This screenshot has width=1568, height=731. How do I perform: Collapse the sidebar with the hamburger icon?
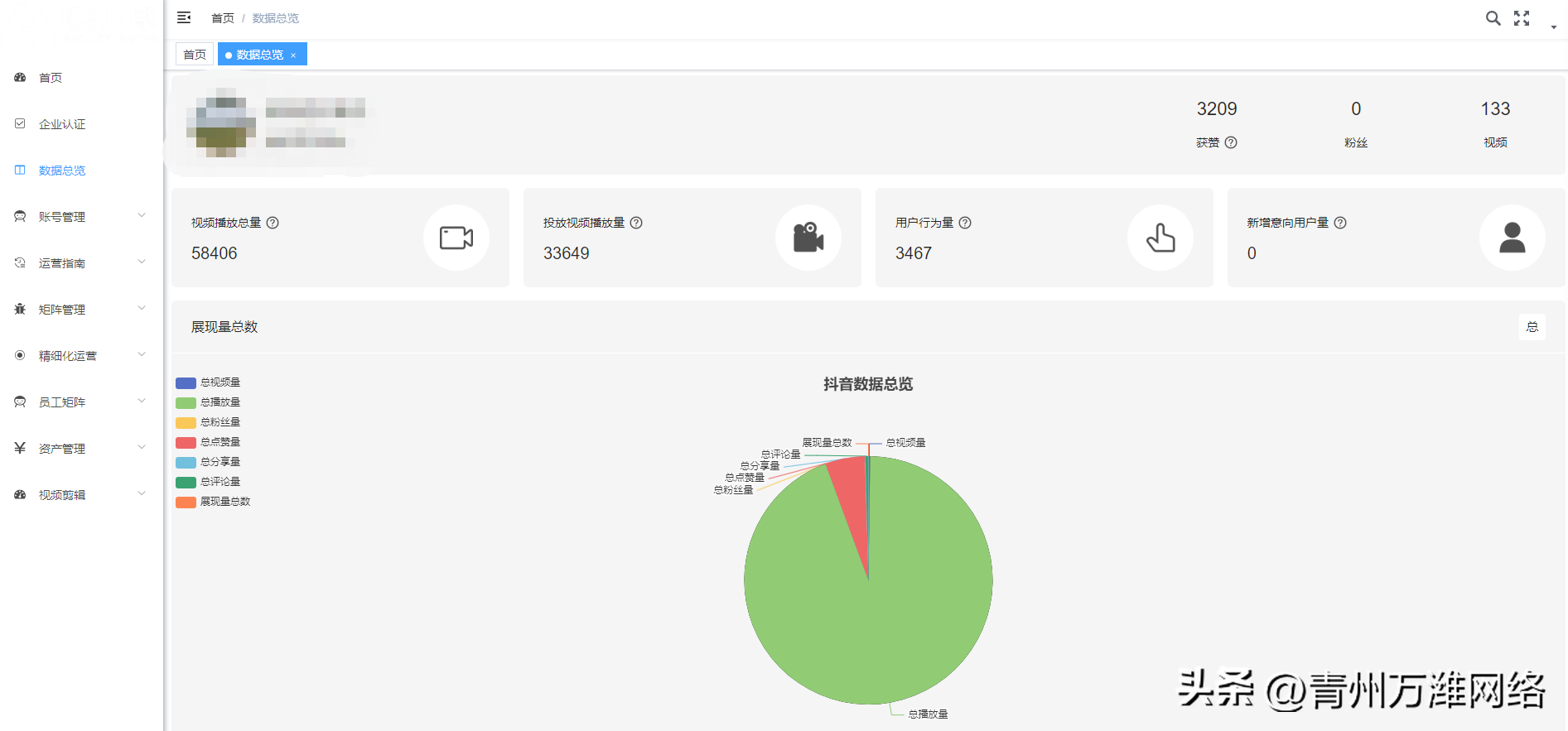[184, 17]
